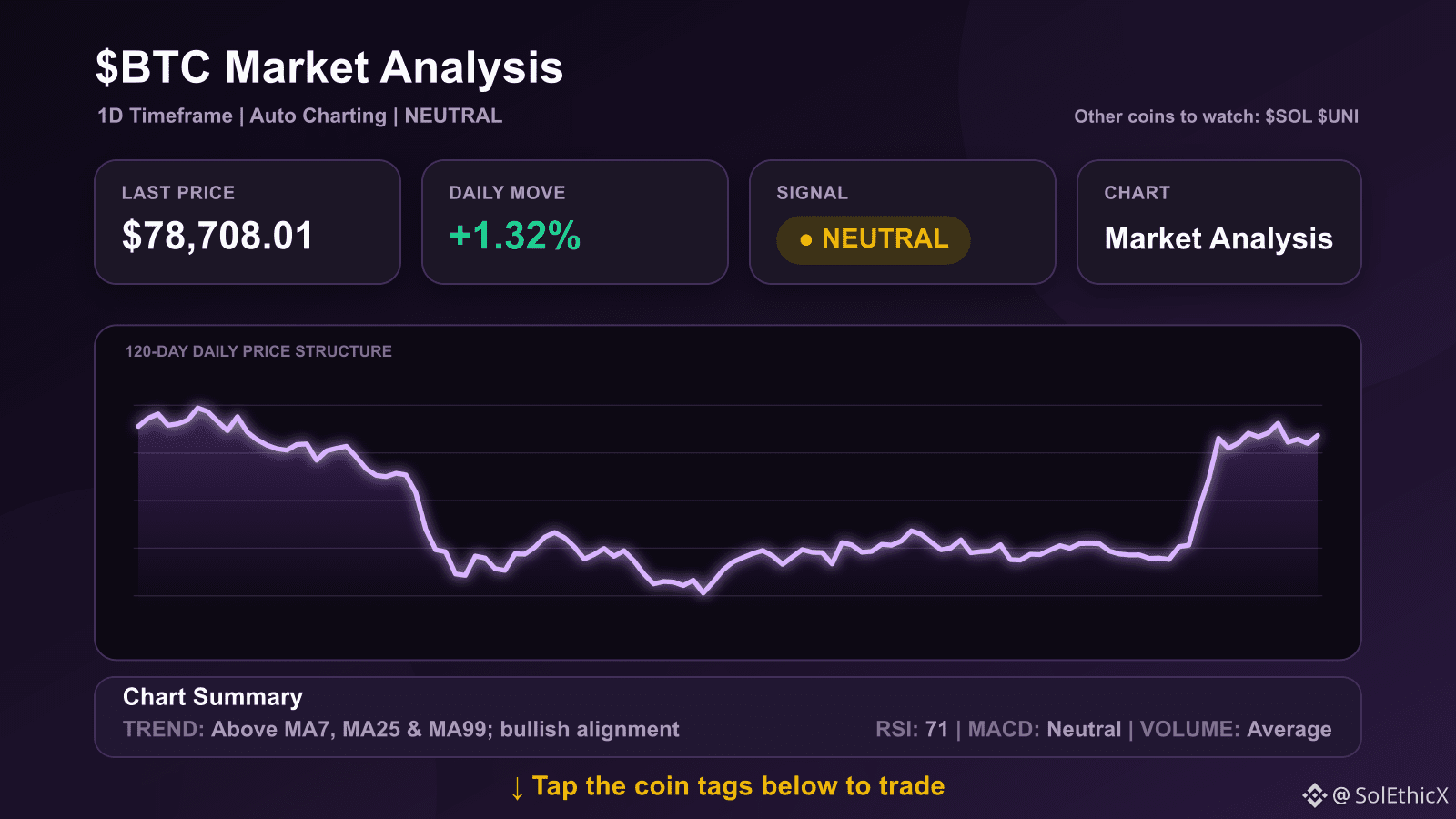The height and width of the screenshot is (819, 1456).
Task: Click the purple price line chart
Action: pos(728,500)
